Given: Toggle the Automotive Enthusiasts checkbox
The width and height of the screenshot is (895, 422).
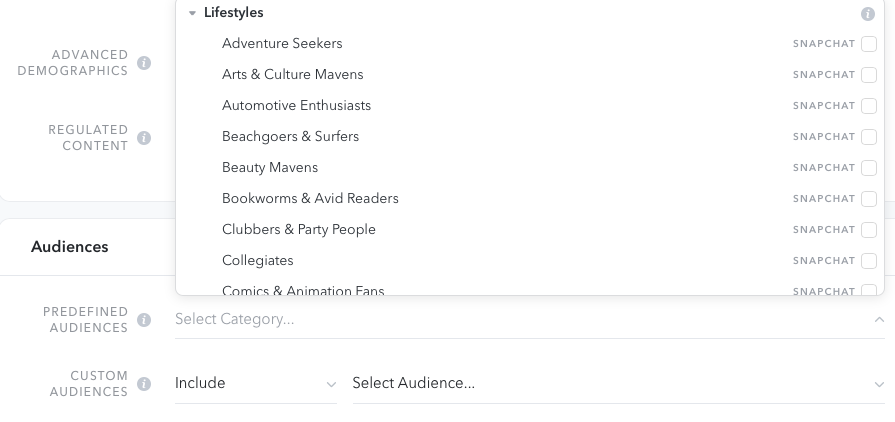Looking at the screenshot, I should (x=869, y=106).
